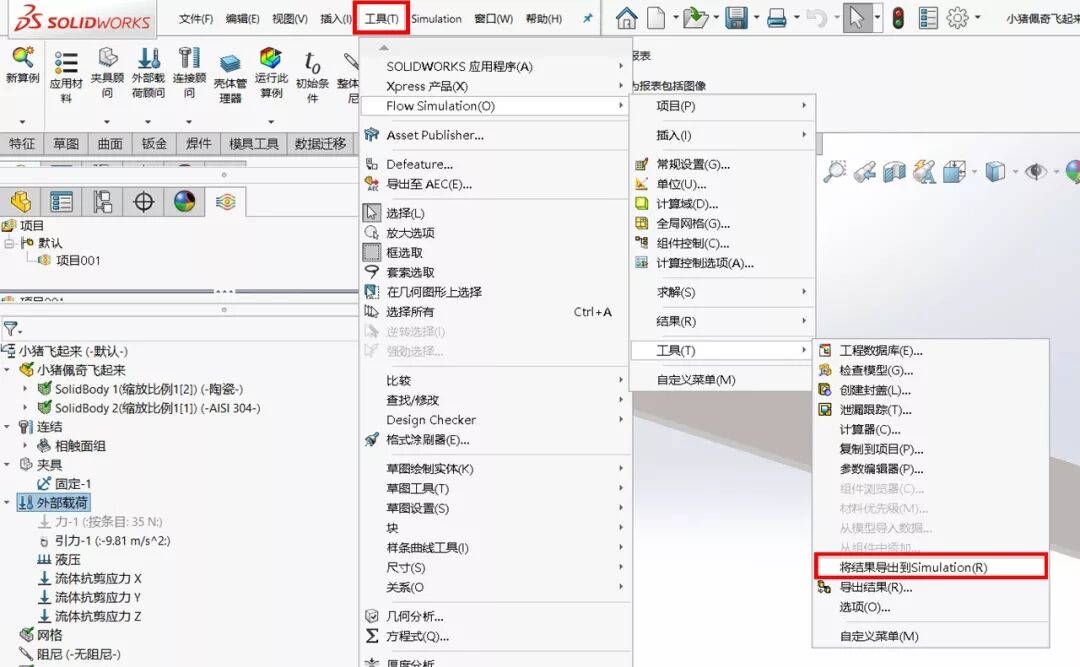
Task: Click the filter funnel icon in tree
Action: coord(10,329)
